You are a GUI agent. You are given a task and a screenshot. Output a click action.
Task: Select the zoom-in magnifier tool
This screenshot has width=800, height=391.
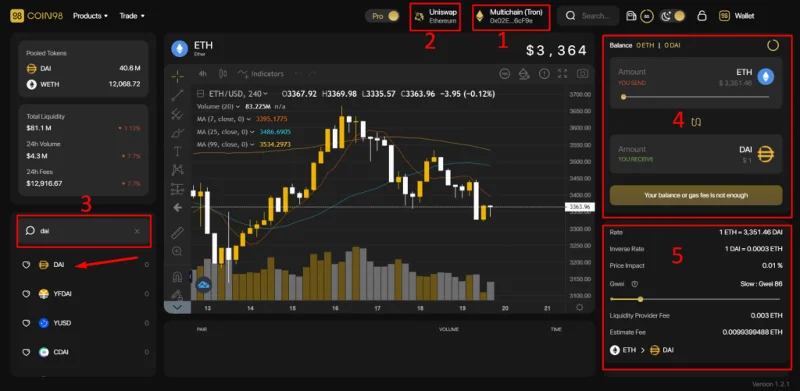pyautogui.click(x=178, y=251)
